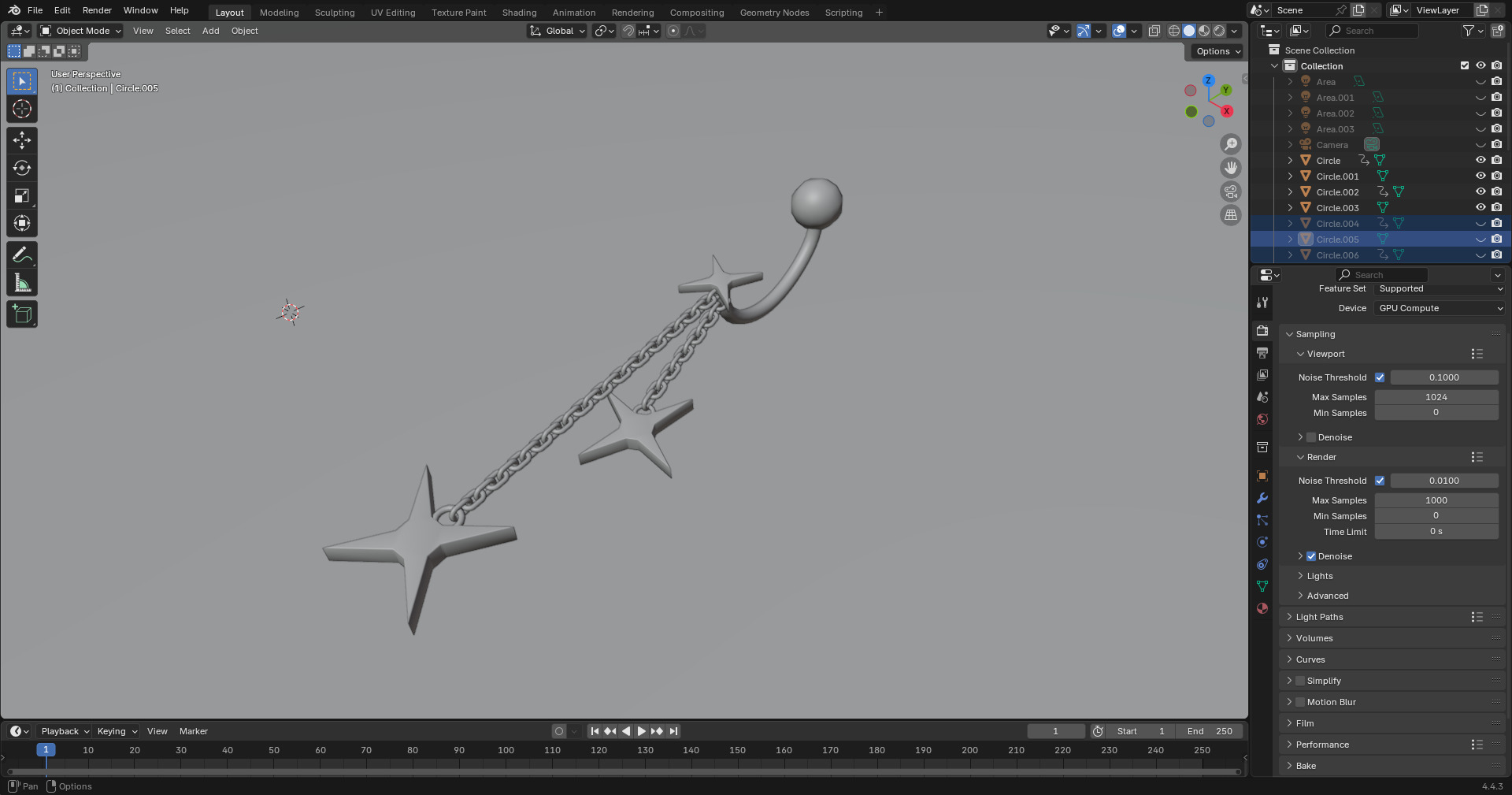Screen dimensions: 1512x795
Task: Uncheck render Denoise checkbox
Action: click(x=1311, y=556)
